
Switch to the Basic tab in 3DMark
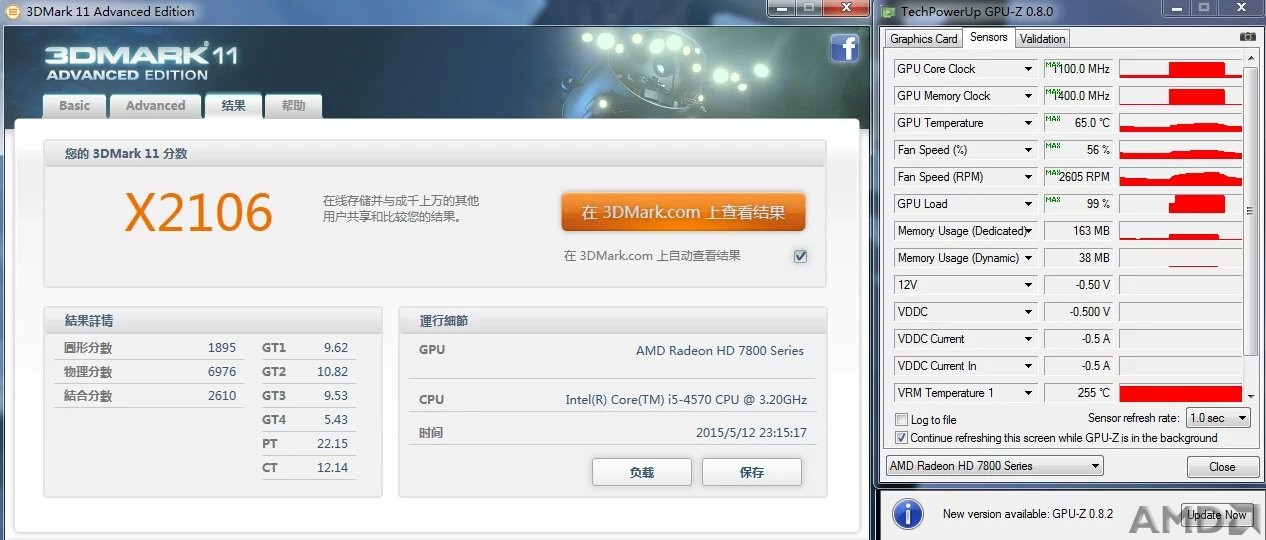coord(74,106)
